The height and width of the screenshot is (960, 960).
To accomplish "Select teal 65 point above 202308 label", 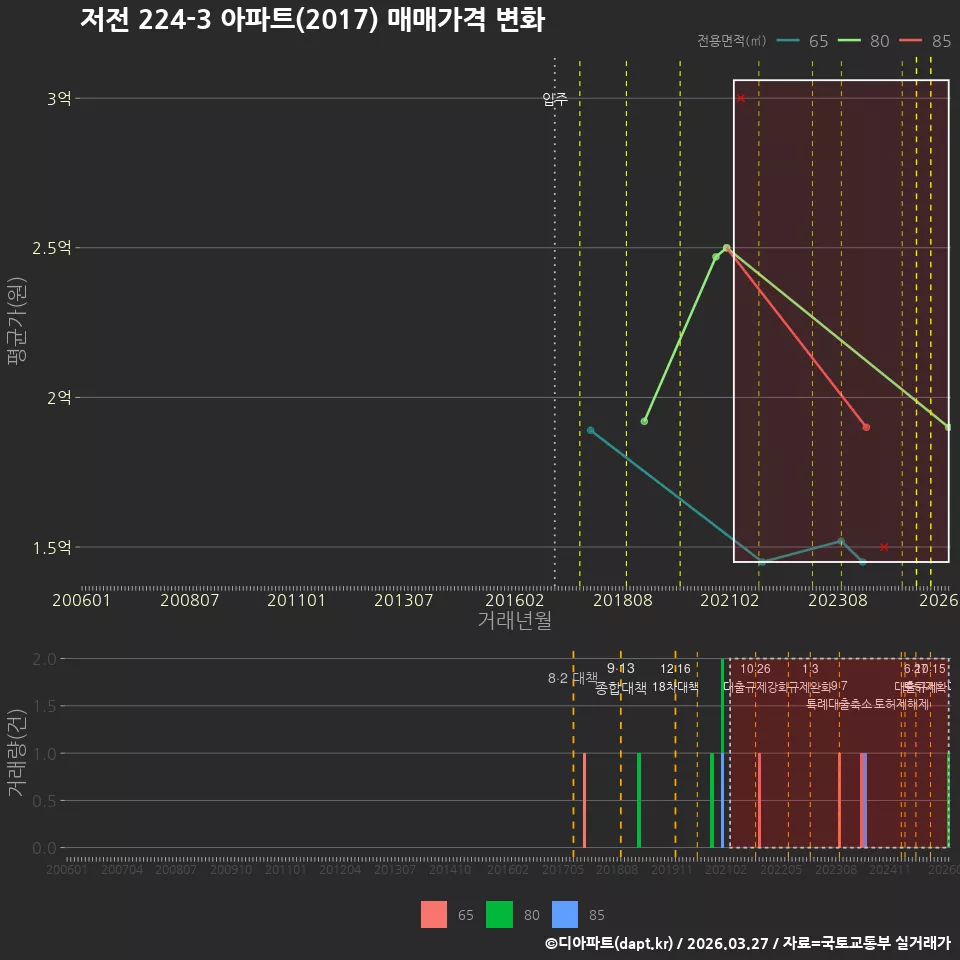I will pyautogui.click(x=841, y=541).
